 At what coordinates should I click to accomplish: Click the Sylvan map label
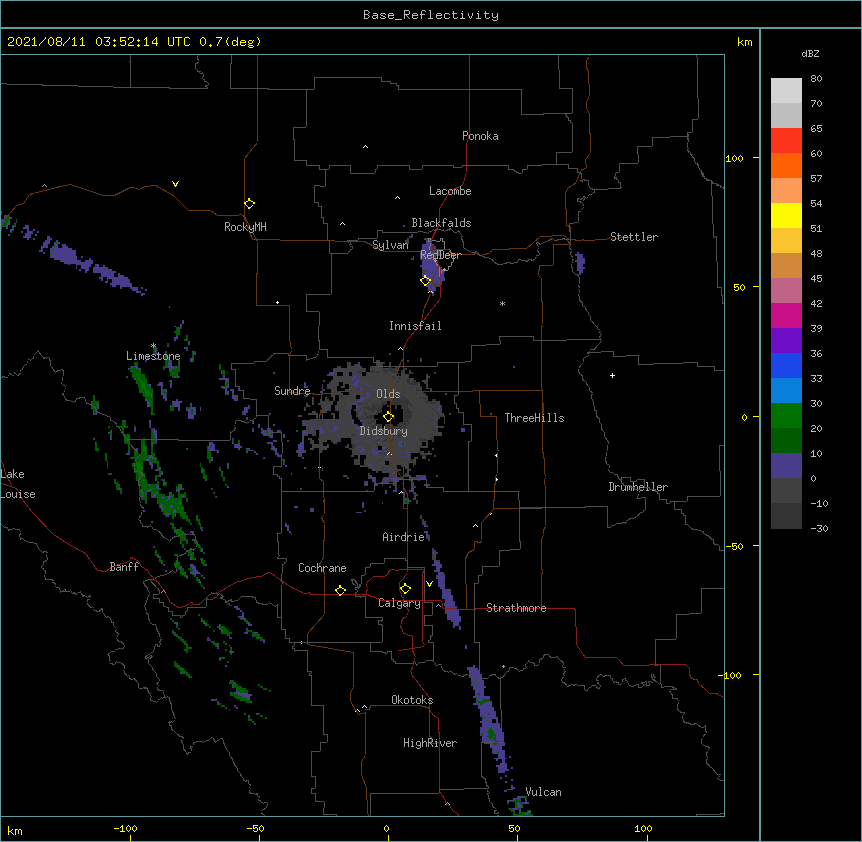point(390,245)
